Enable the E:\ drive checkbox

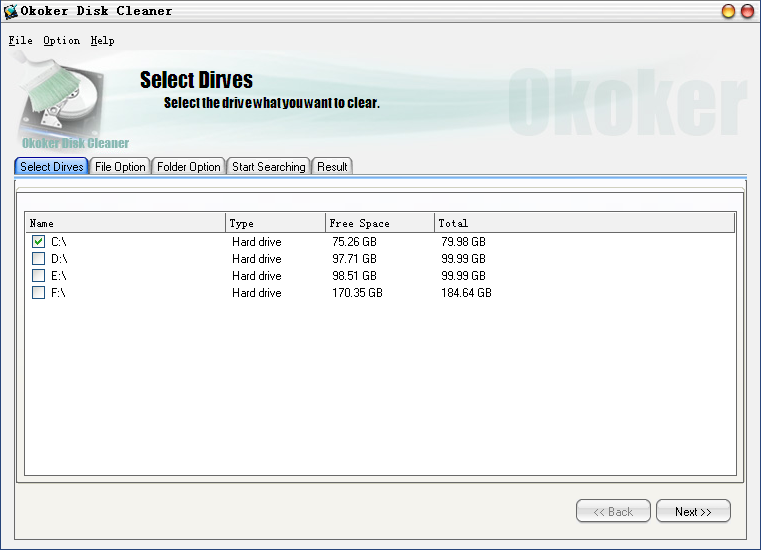(x=38, y=276)
